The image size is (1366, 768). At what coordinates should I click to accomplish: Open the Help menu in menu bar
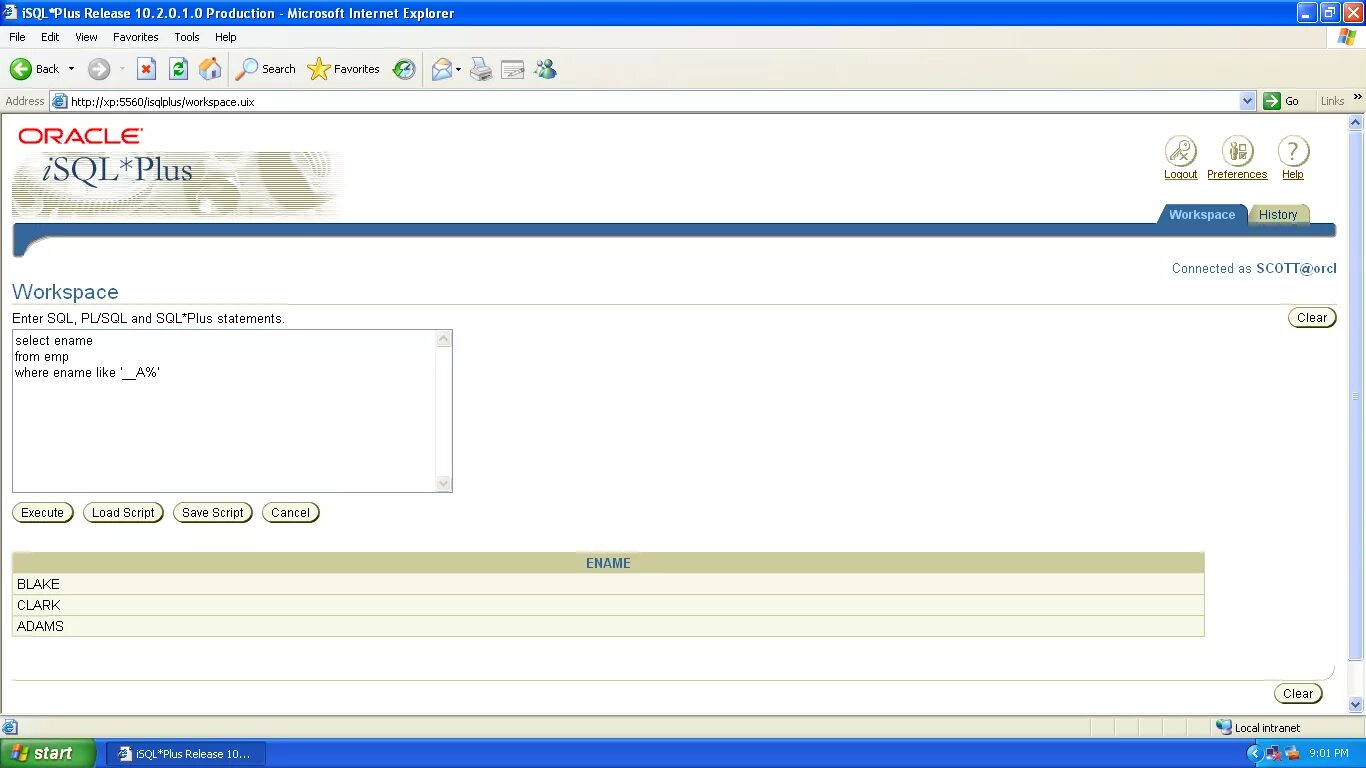tap(226, 37)
